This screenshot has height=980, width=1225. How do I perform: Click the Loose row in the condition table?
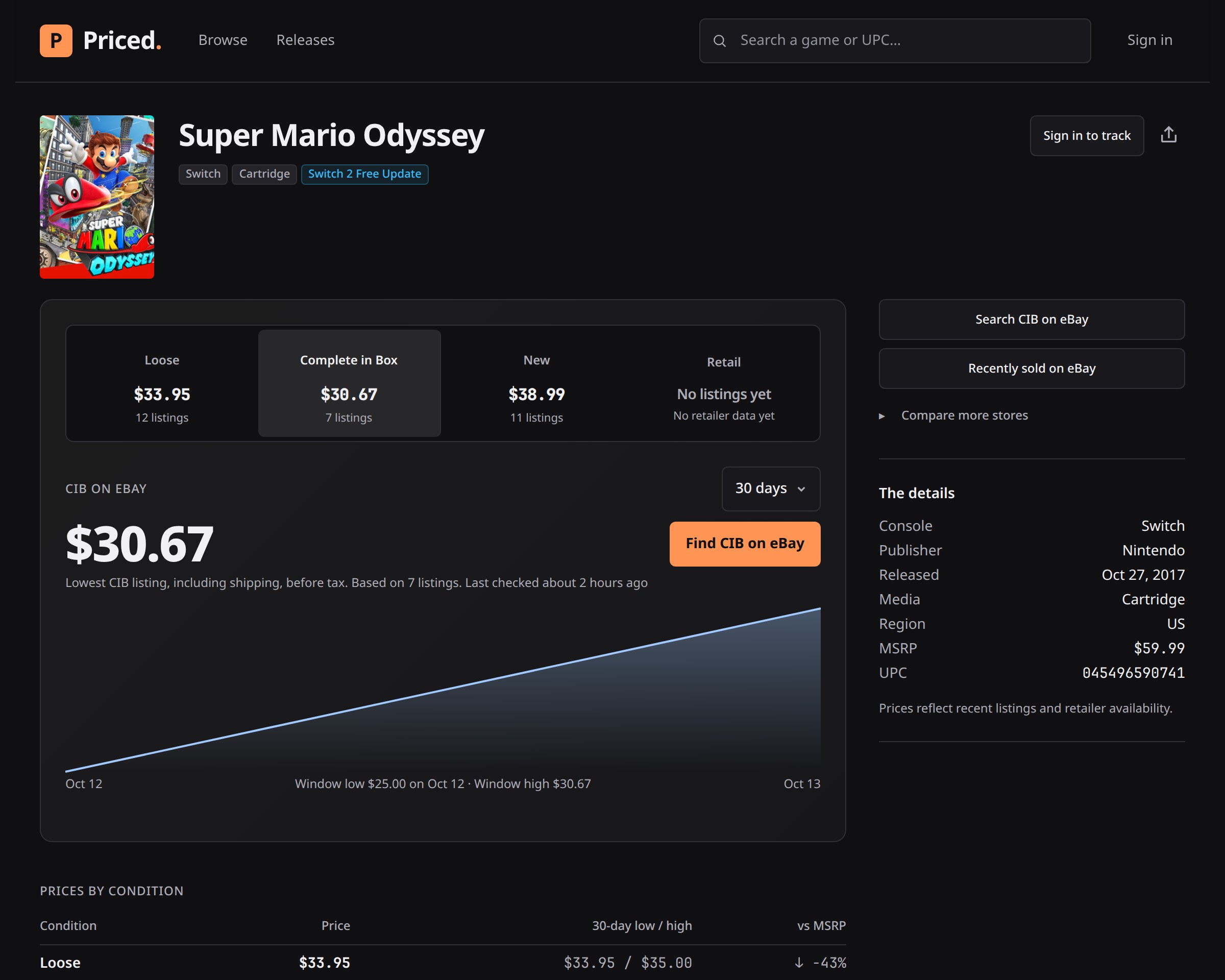point(443,963)
